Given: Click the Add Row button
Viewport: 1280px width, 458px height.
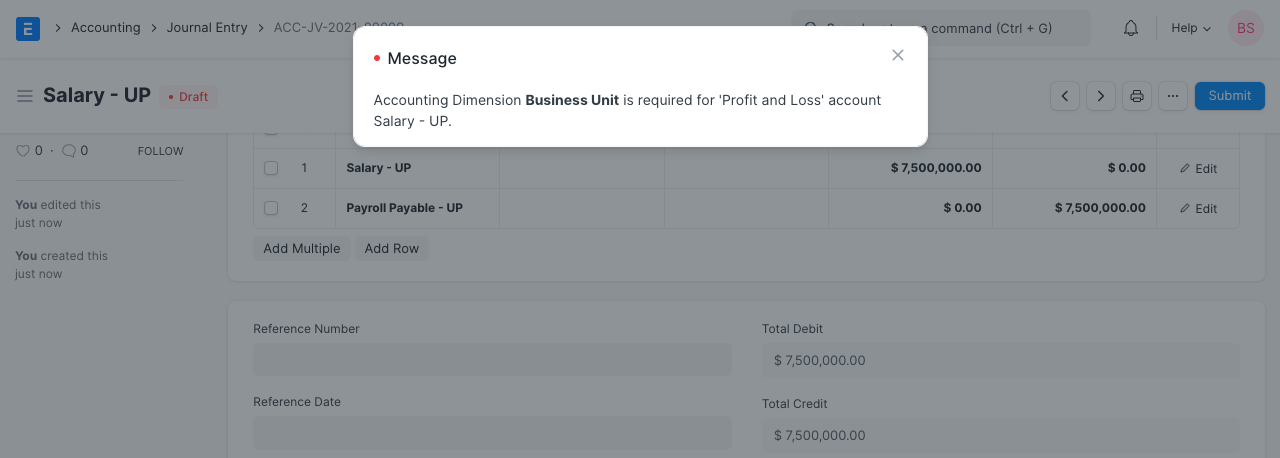Looking at the screenshot, I should tap(391, 249).
